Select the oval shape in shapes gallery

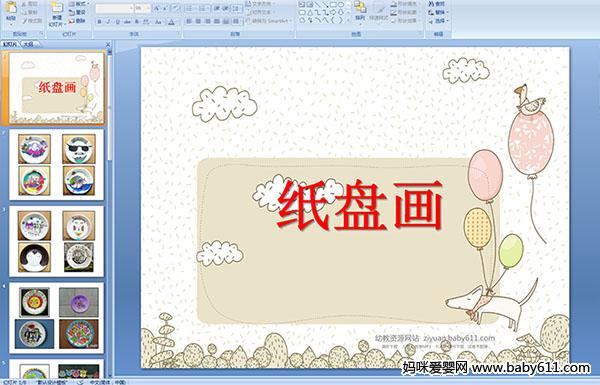click(341, 4)
